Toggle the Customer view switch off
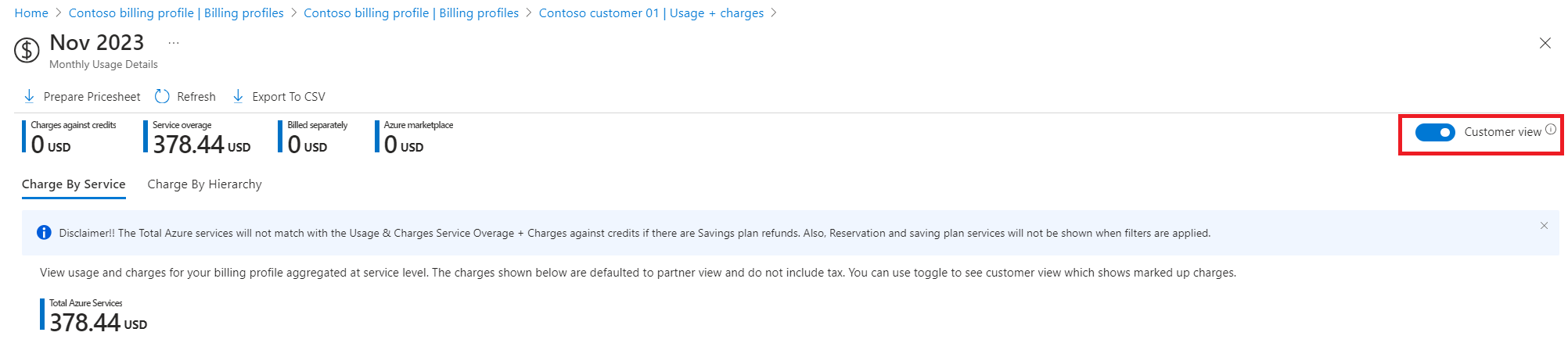Viewport: 1568px width, 343px height. pyautogui.click(x=1435, y=132)
